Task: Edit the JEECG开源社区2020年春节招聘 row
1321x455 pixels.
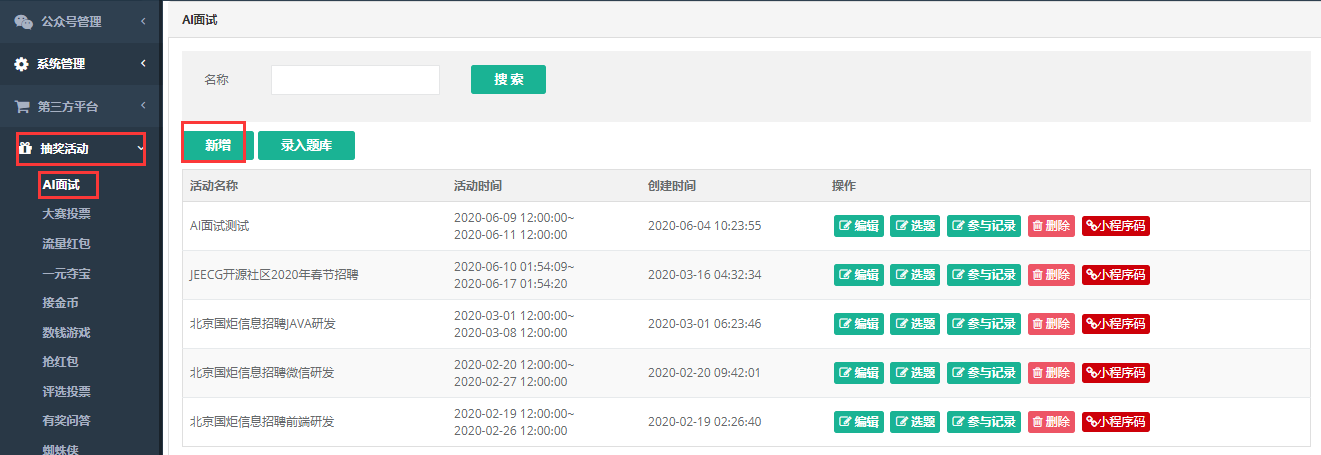Action: click(859, 275)
